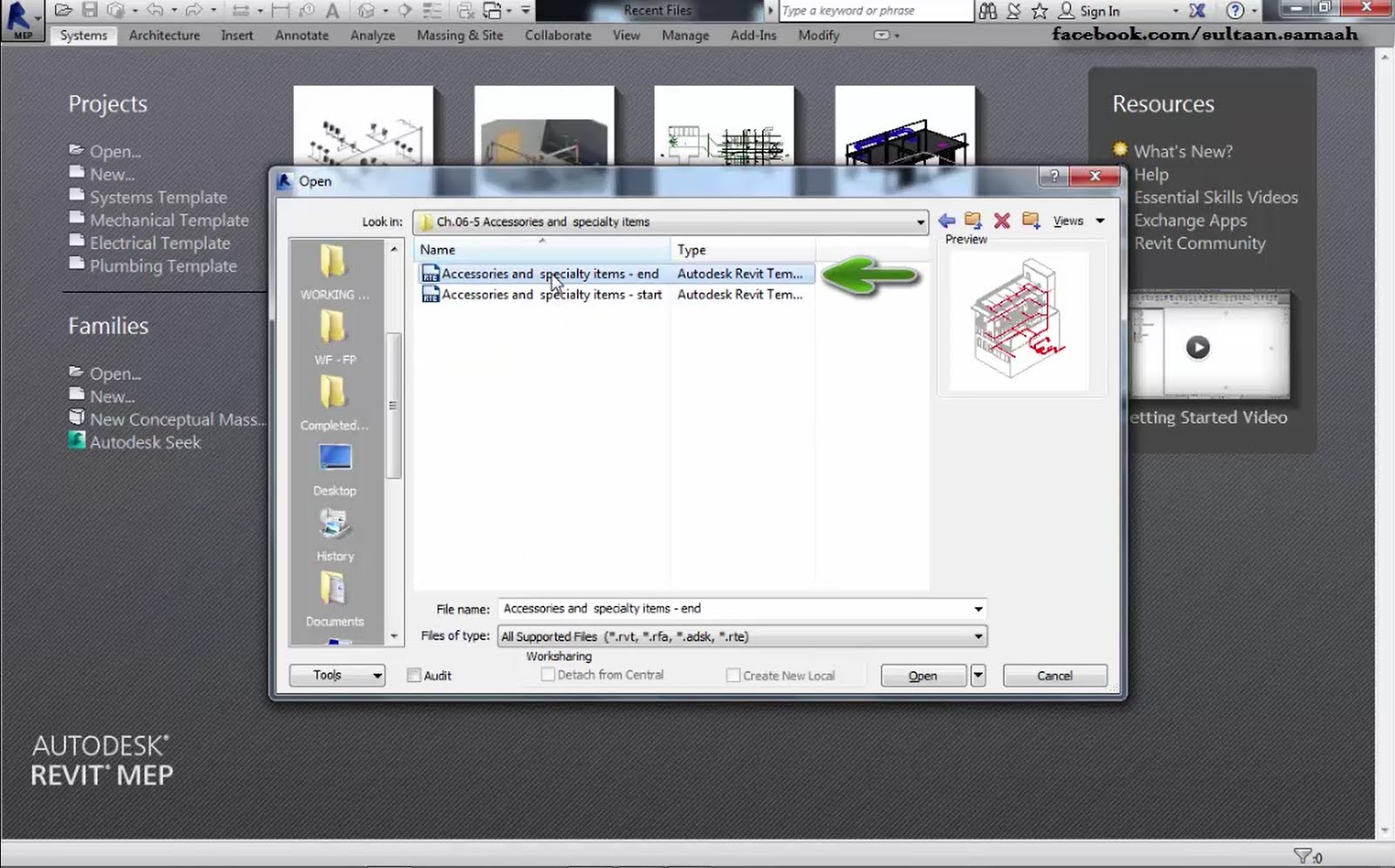Save the project with the Save icon

click(x=88, y=10)
